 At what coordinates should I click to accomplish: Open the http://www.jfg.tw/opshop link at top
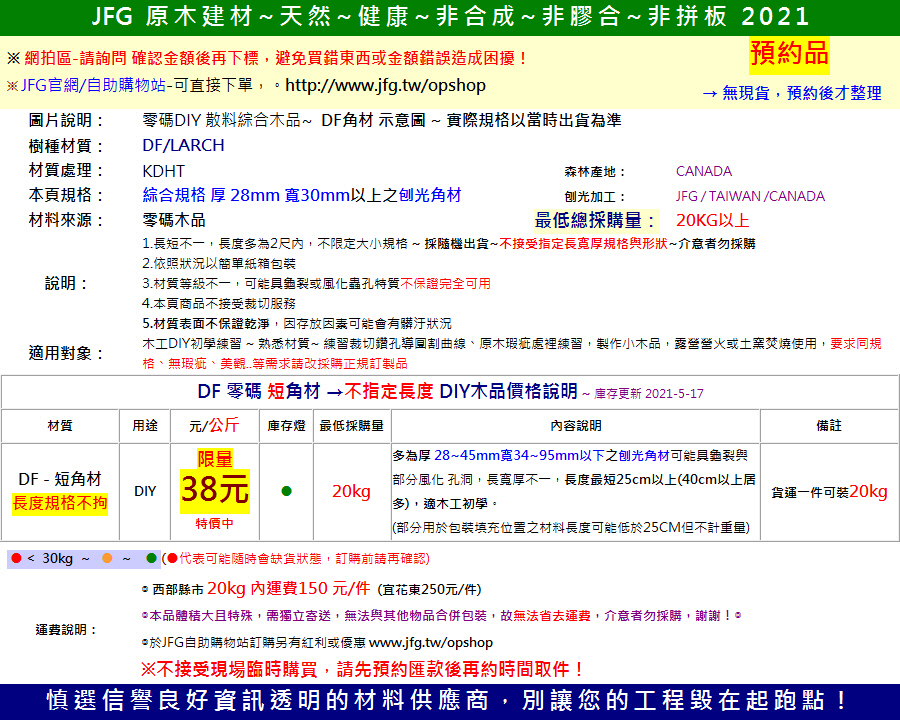385,86
